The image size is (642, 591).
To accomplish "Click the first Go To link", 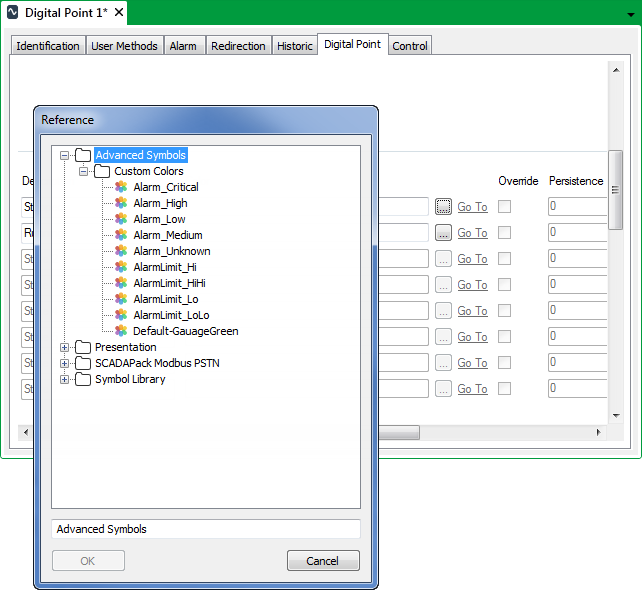I will pos(472,207).
